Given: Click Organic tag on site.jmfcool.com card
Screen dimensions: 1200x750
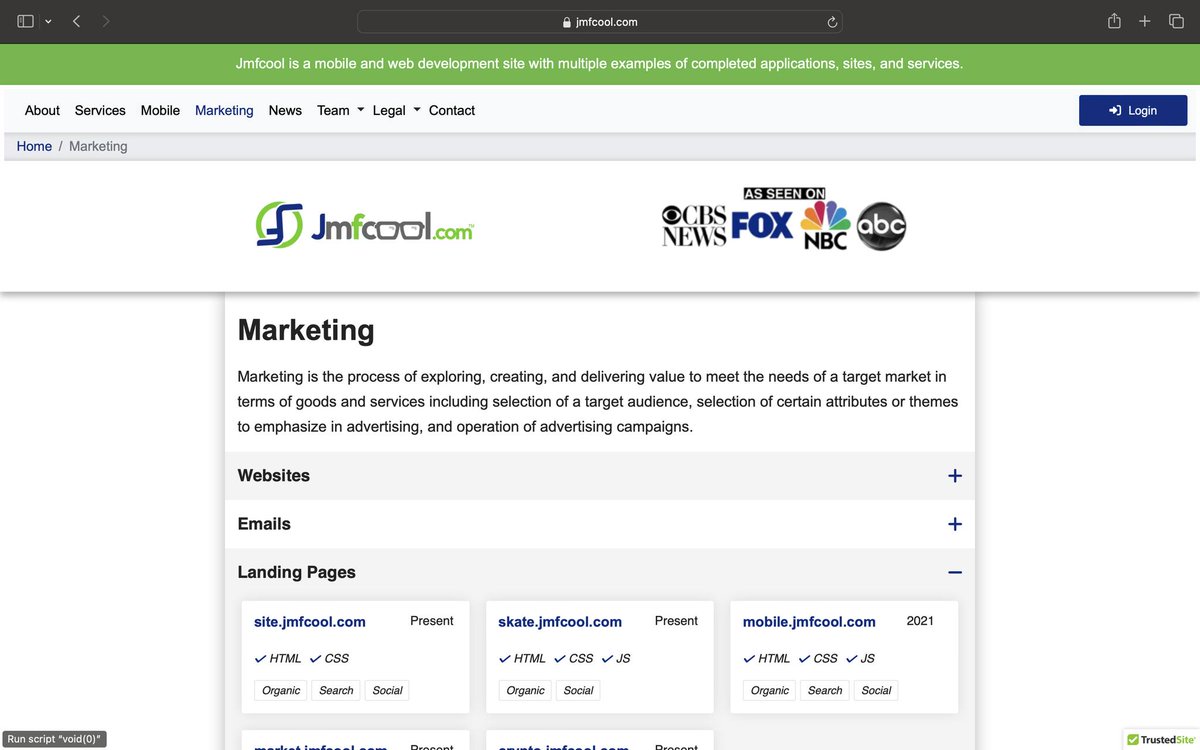Looking at the screenshot, I should (281, 690).
